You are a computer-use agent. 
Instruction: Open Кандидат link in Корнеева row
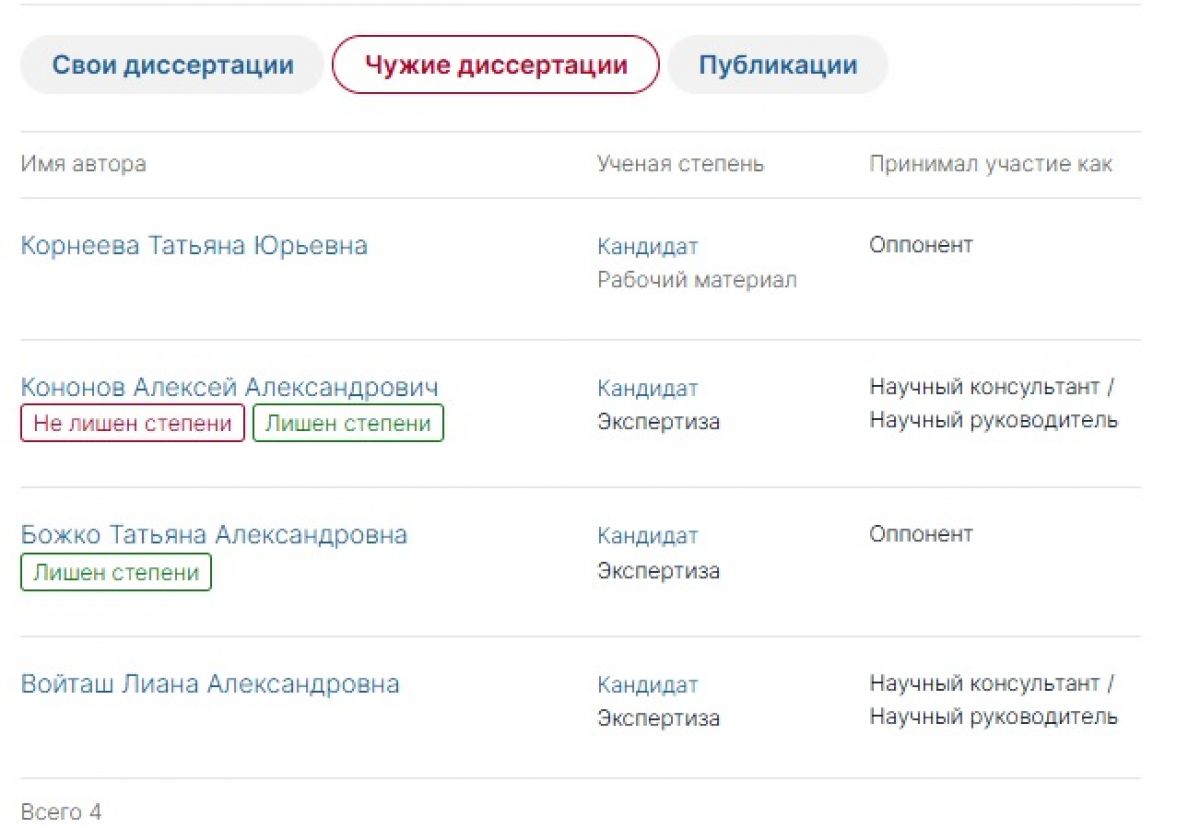(648, 247)
